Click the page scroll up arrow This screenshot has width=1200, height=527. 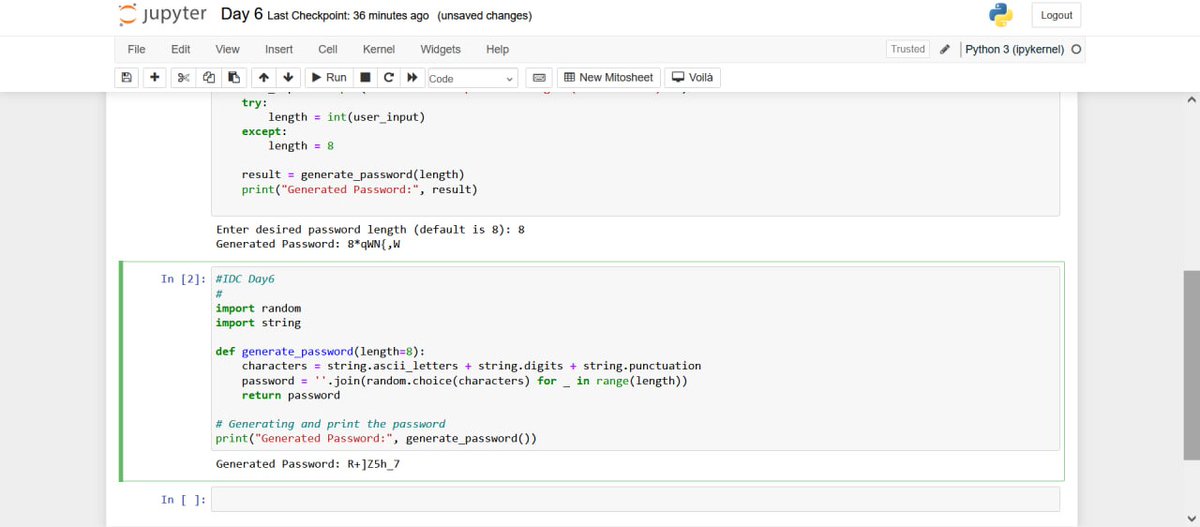[1190, 100]
